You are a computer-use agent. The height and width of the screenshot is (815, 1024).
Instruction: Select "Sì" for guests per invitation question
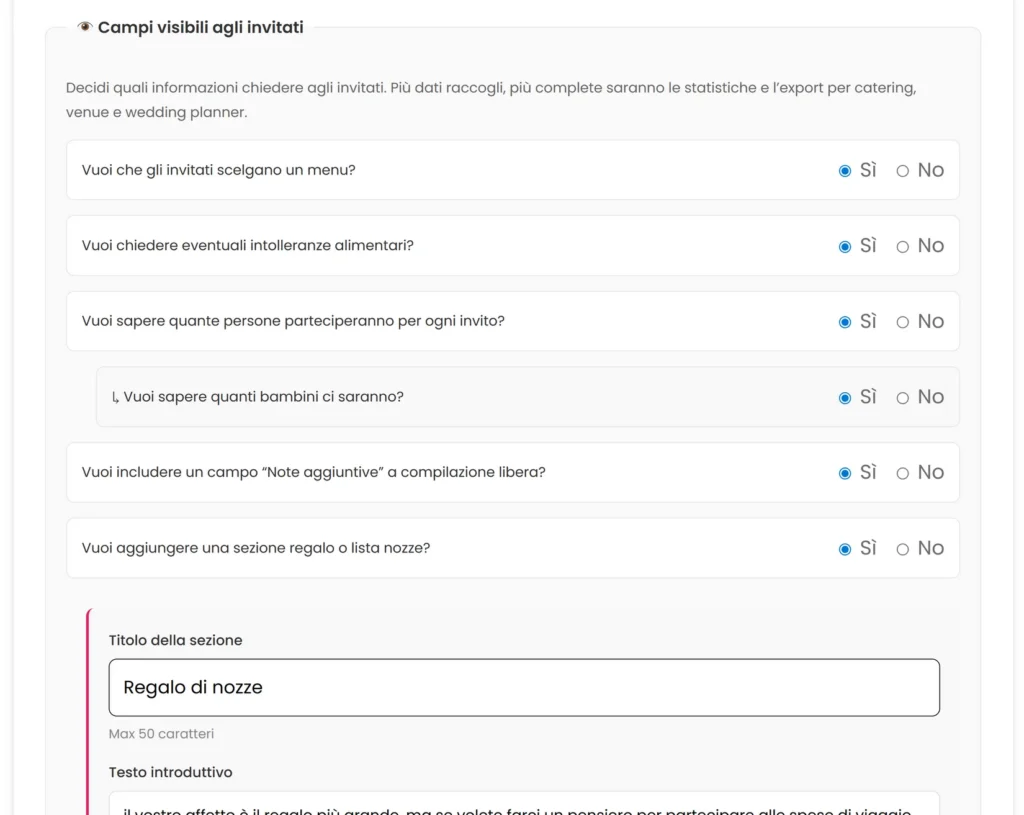tap(845, 321)
